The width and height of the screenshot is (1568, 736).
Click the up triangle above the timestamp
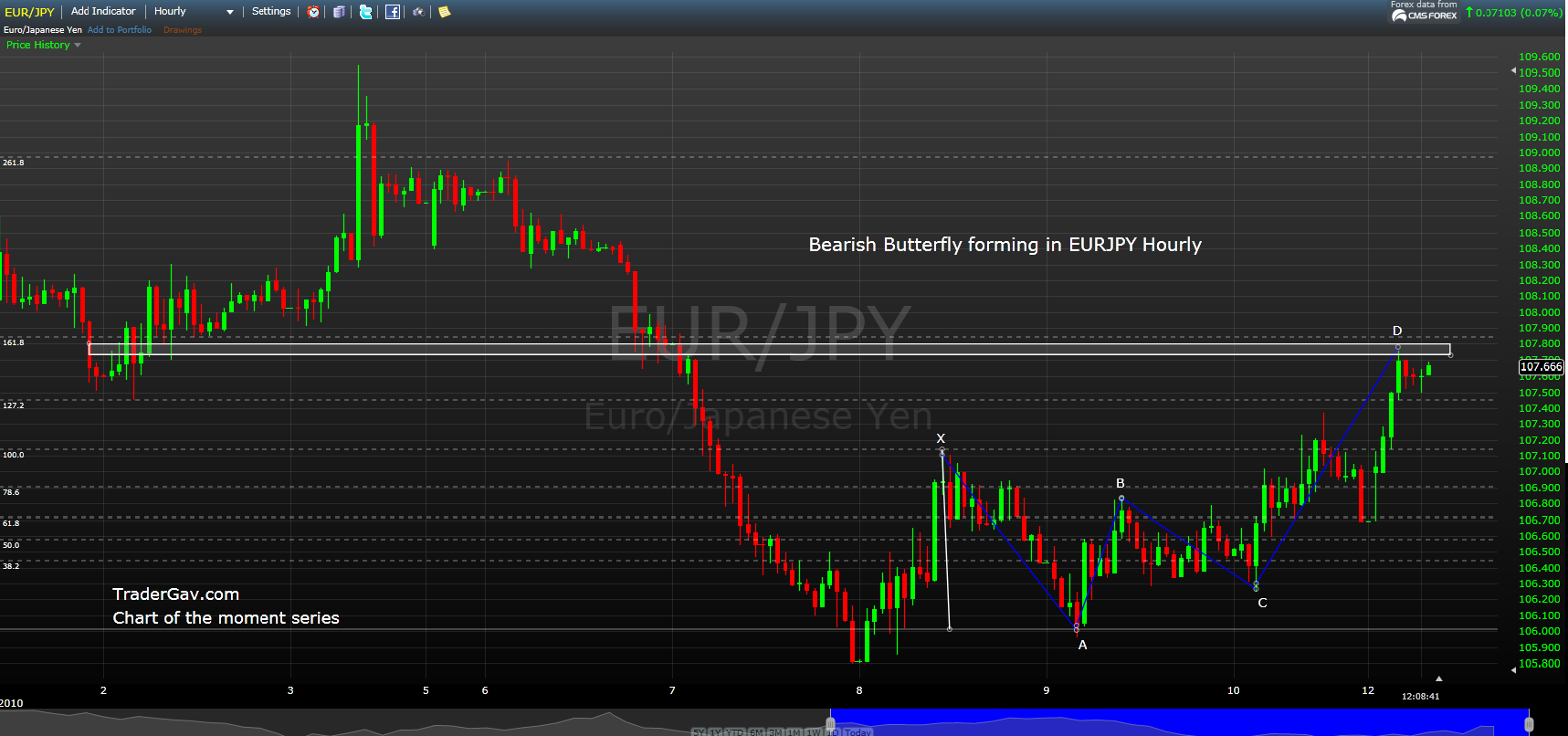coord(1438,678)
